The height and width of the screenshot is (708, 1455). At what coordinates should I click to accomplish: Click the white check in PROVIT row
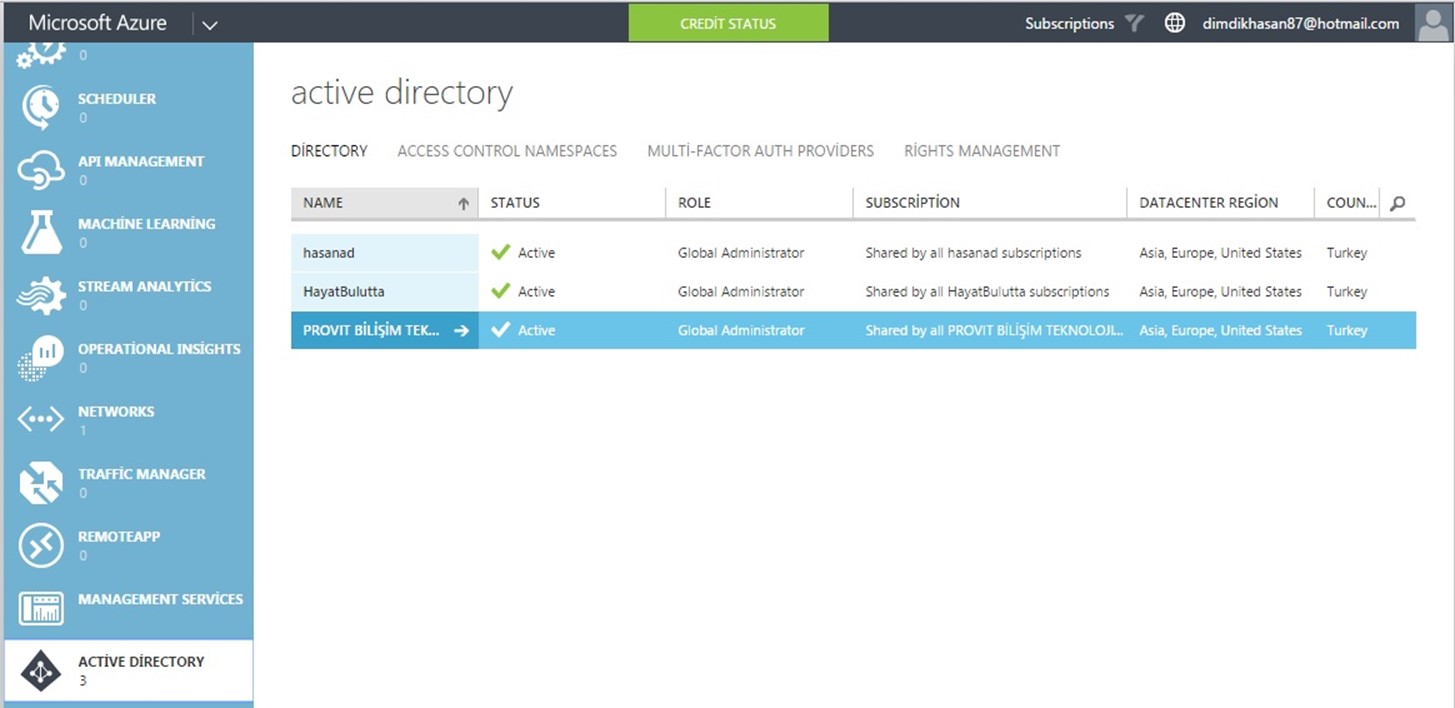[501, 330]
